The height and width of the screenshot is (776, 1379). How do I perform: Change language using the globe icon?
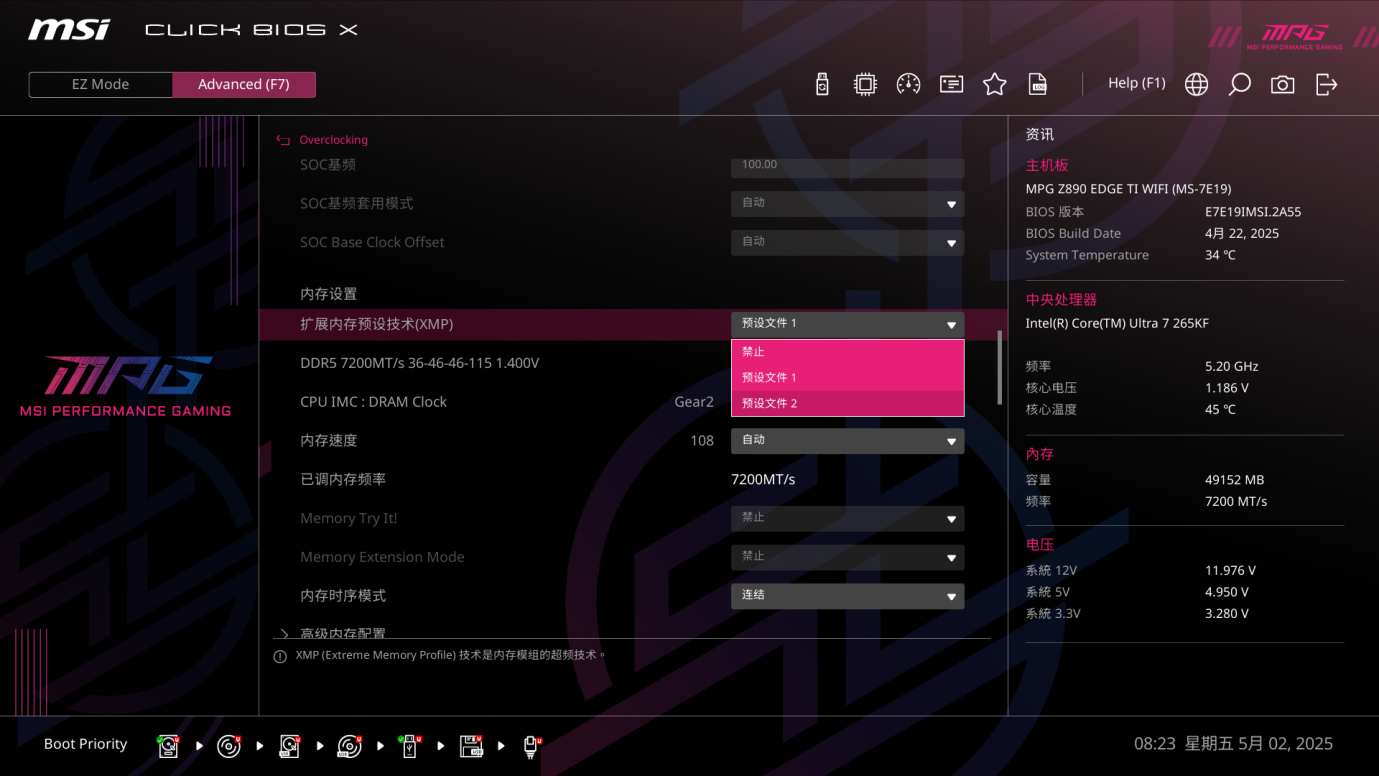1196,84
